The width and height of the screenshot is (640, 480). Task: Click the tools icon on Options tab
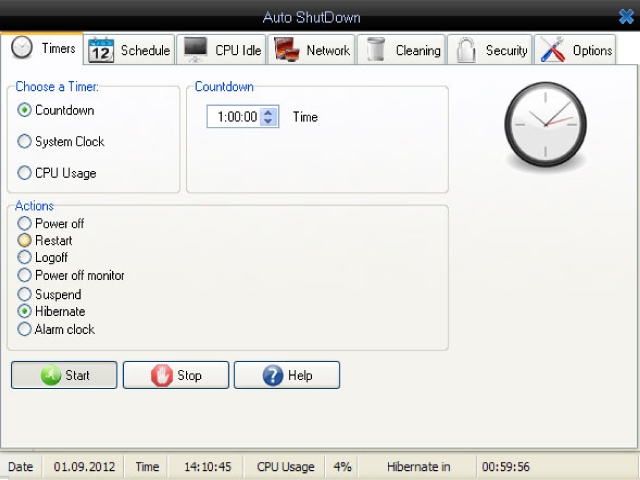coord(553,49)
